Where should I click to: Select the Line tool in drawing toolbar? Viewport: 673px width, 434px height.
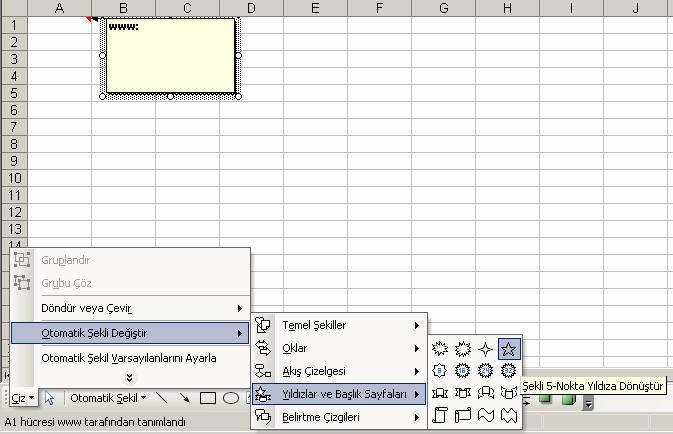tap(162, 398)
